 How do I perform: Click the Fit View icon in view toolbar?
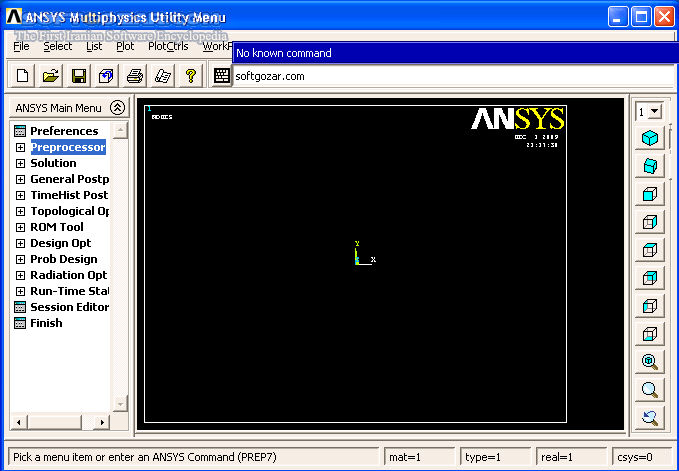650,362
